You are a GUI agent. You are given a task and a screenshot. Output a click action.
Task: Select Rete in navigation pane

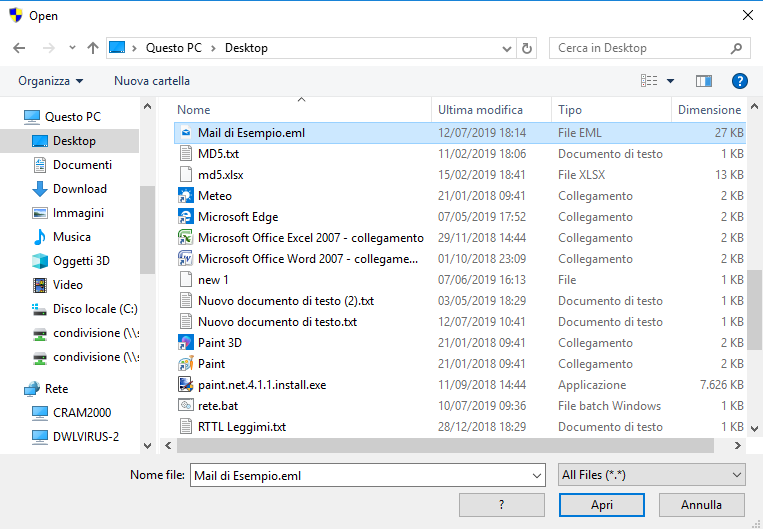pos(46,389)
